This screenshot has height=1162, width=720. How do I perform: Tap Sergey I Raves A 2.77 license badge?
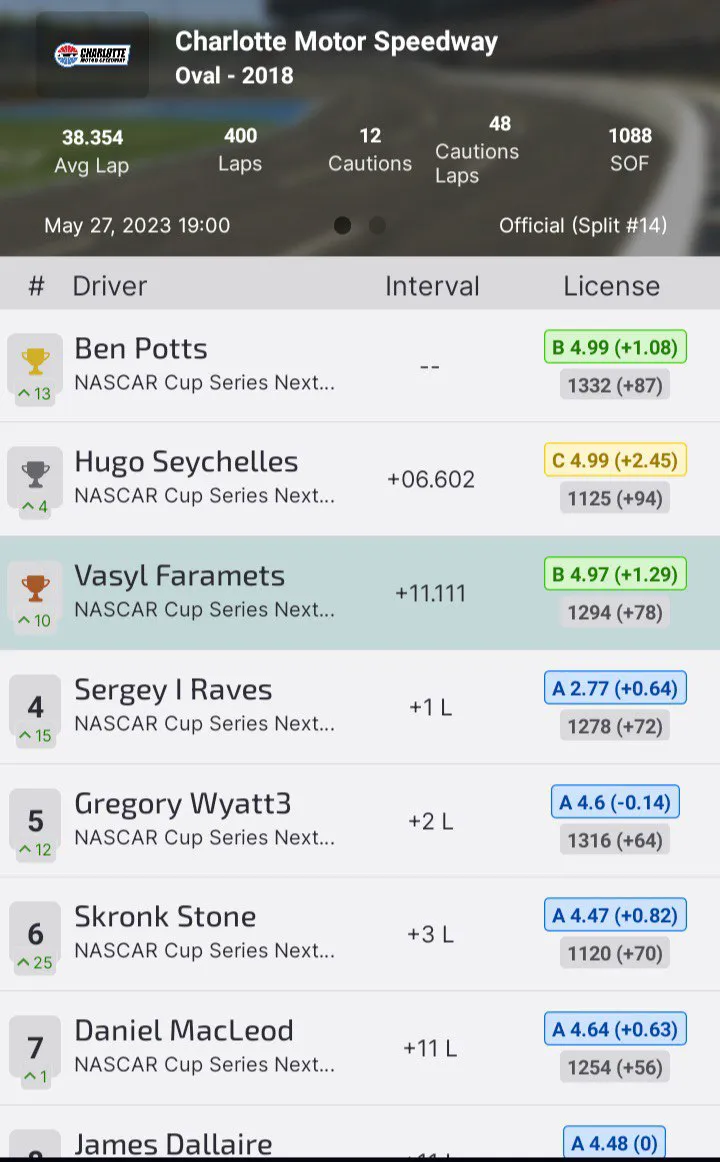pyautogui.click(x=615, y=688)
